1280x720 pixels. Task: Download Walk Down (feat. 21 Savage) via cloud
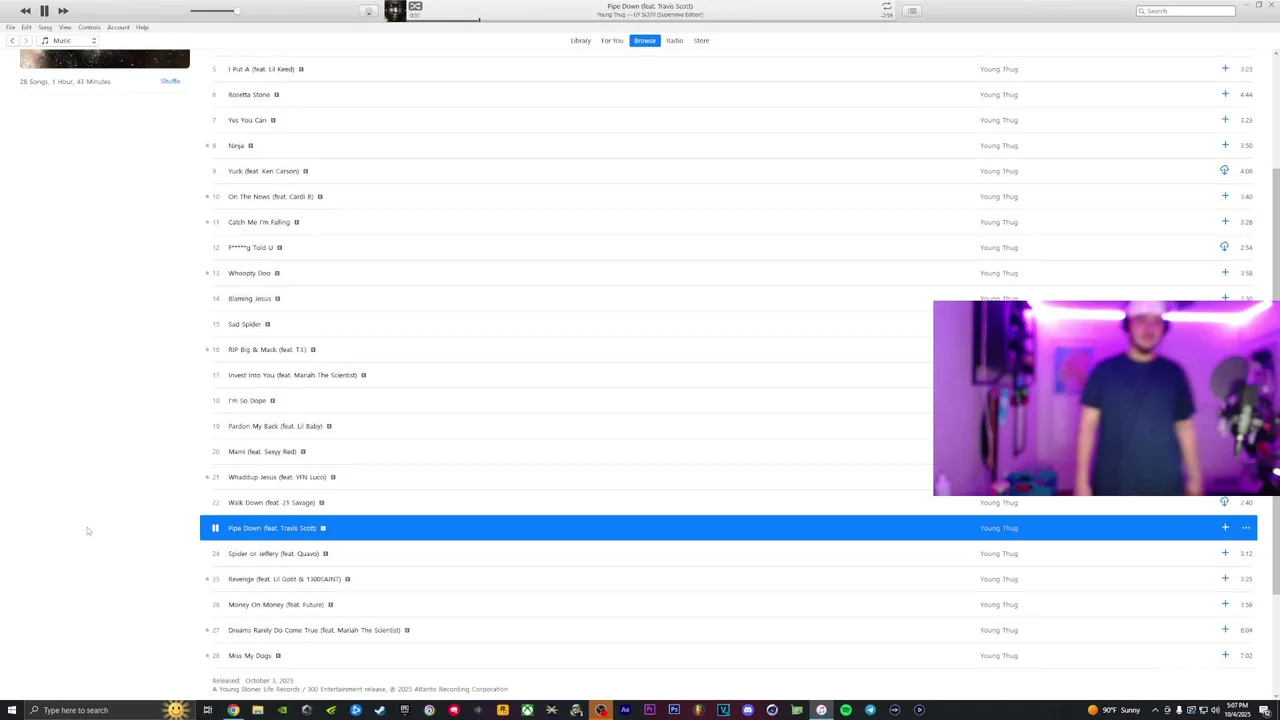[x=1224, y=502]
